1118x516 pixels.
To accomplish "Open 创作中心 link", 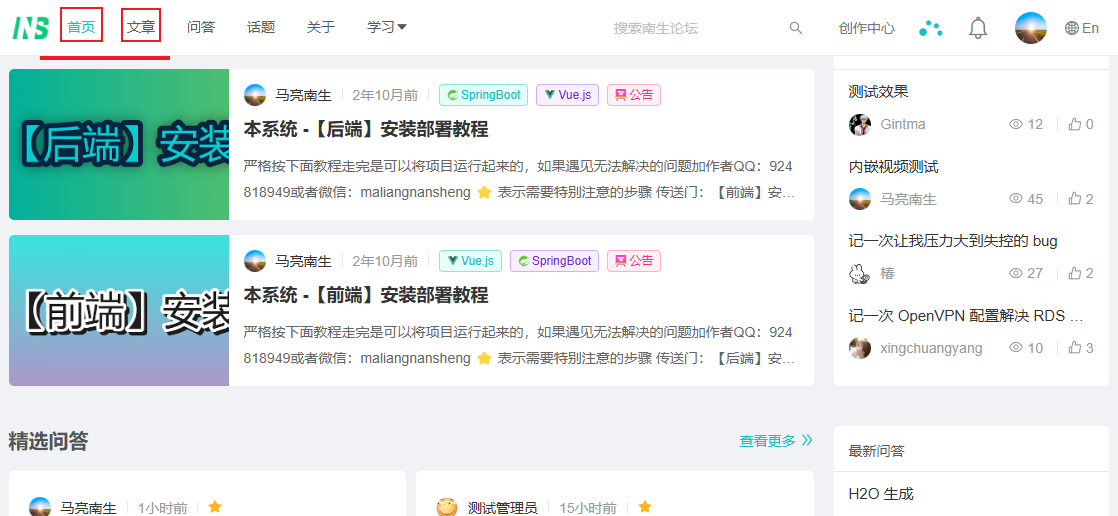I will (866, 28).
